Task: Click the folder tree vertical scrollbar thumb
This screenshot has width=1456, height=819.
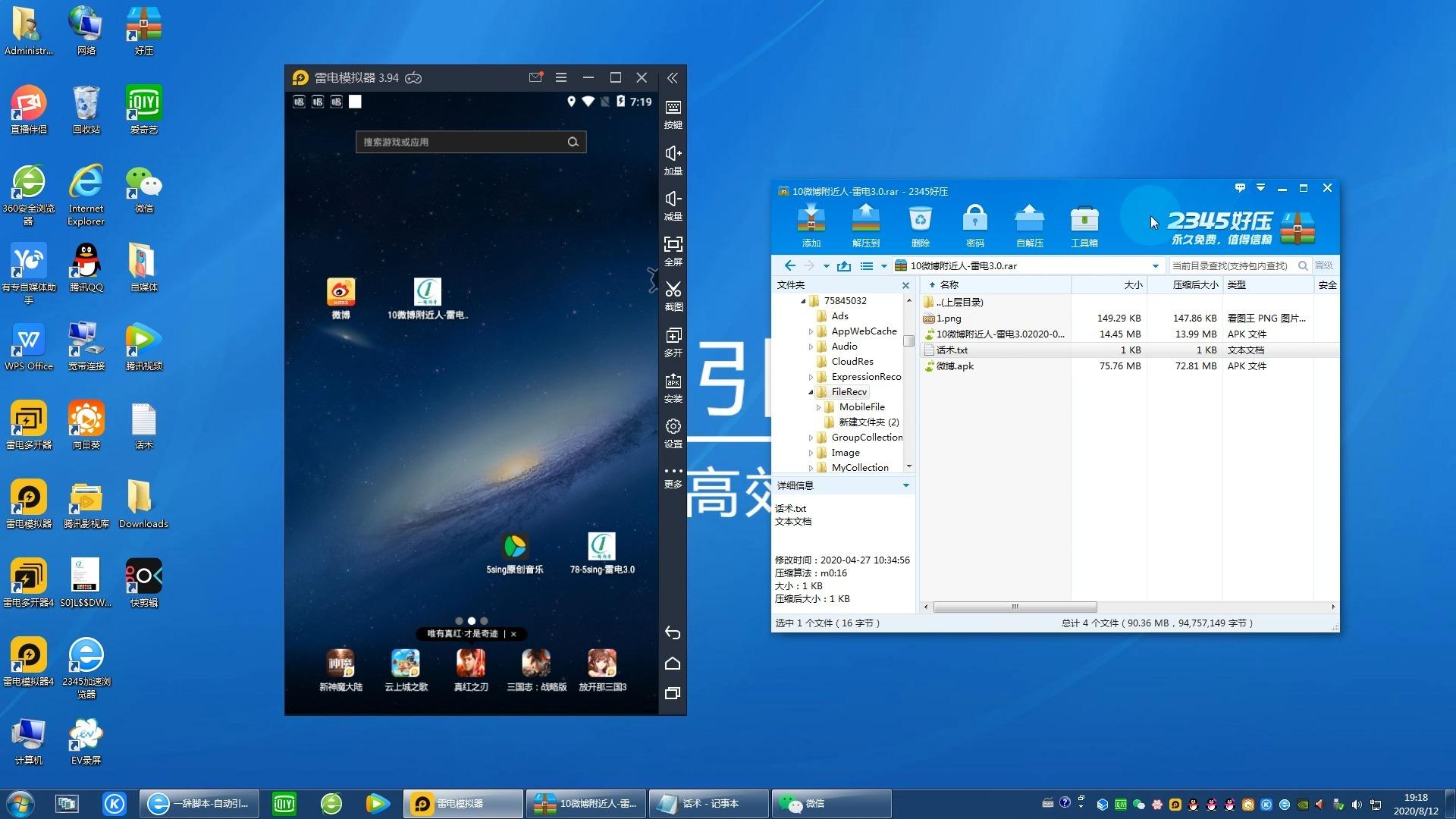Action: [908, 340]
